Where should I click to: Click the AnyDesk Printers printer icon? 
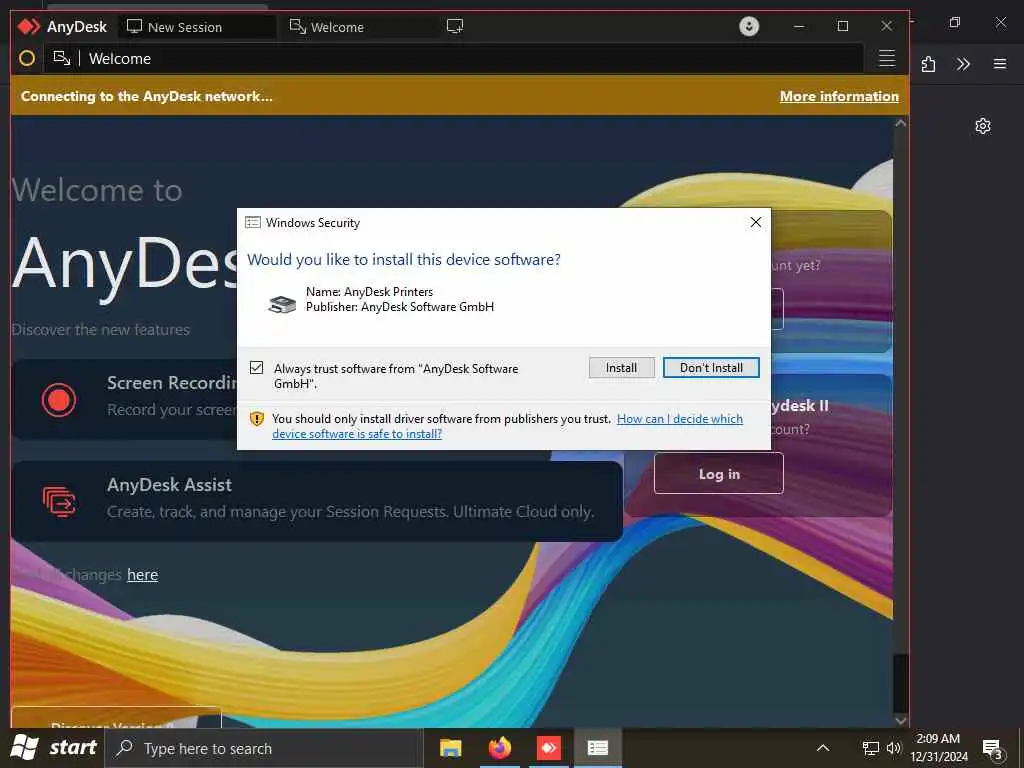pyautogui.click(x=282, y=304)
